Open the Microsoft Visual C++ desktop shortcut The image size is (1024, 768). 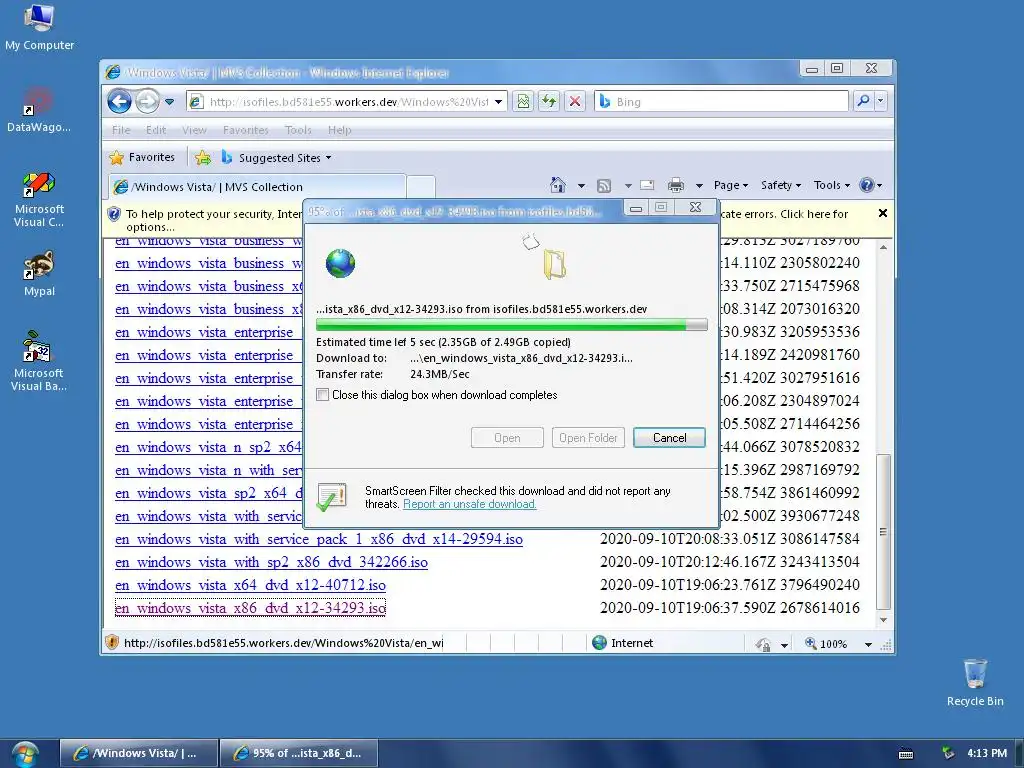[39, 199]
